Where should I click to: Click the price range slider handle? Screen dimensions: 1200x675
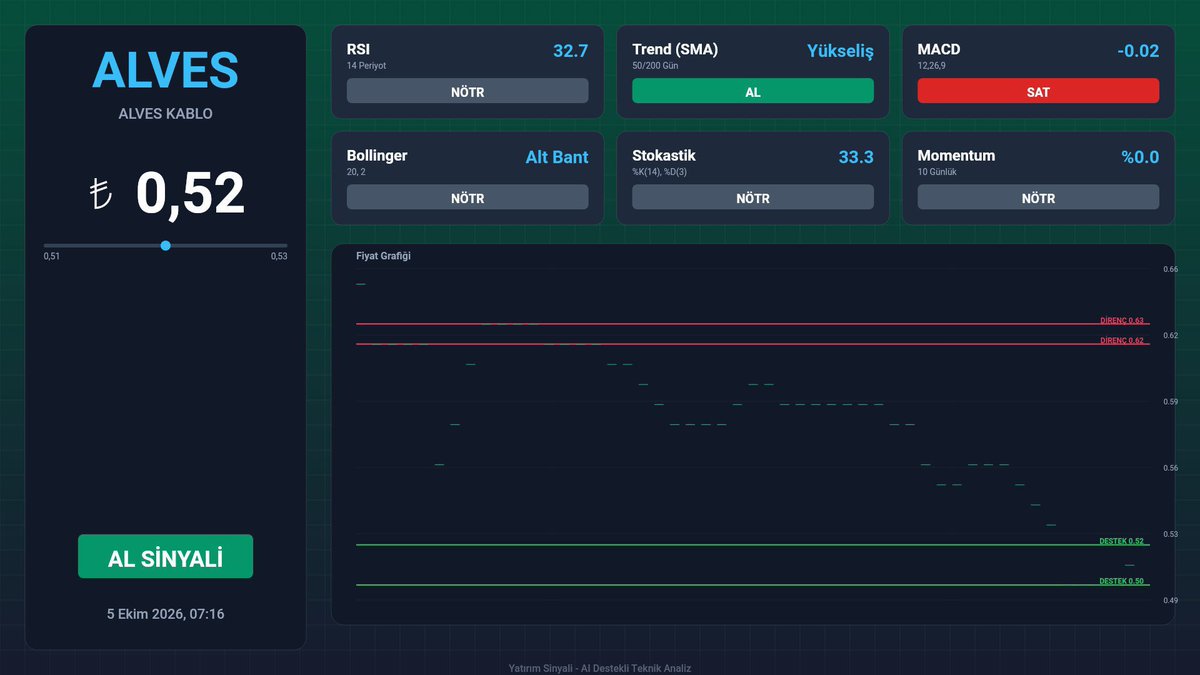165,245
